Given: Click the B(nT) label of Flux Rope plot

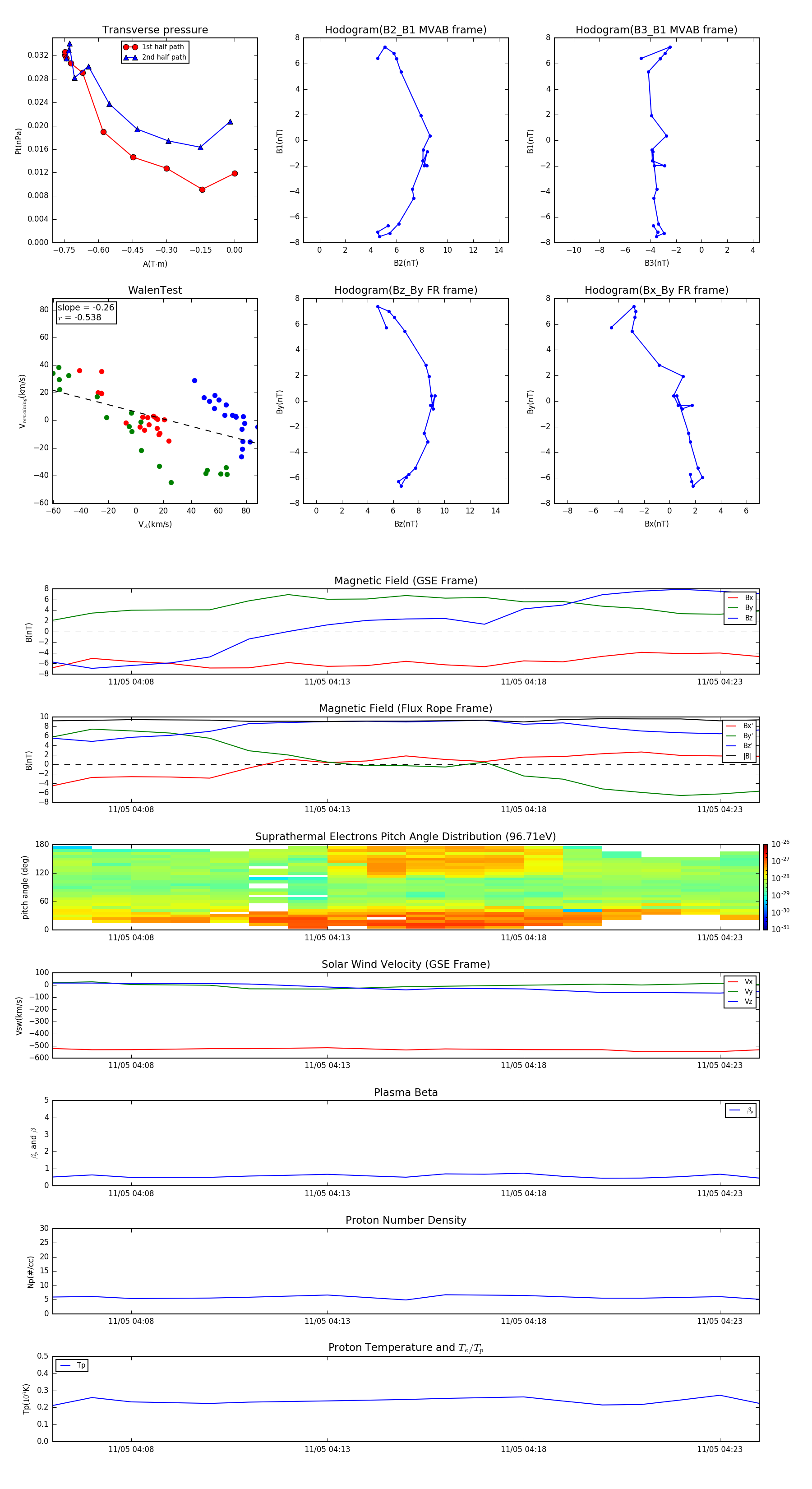Looking at the screenshot, I should coord(29,760).
